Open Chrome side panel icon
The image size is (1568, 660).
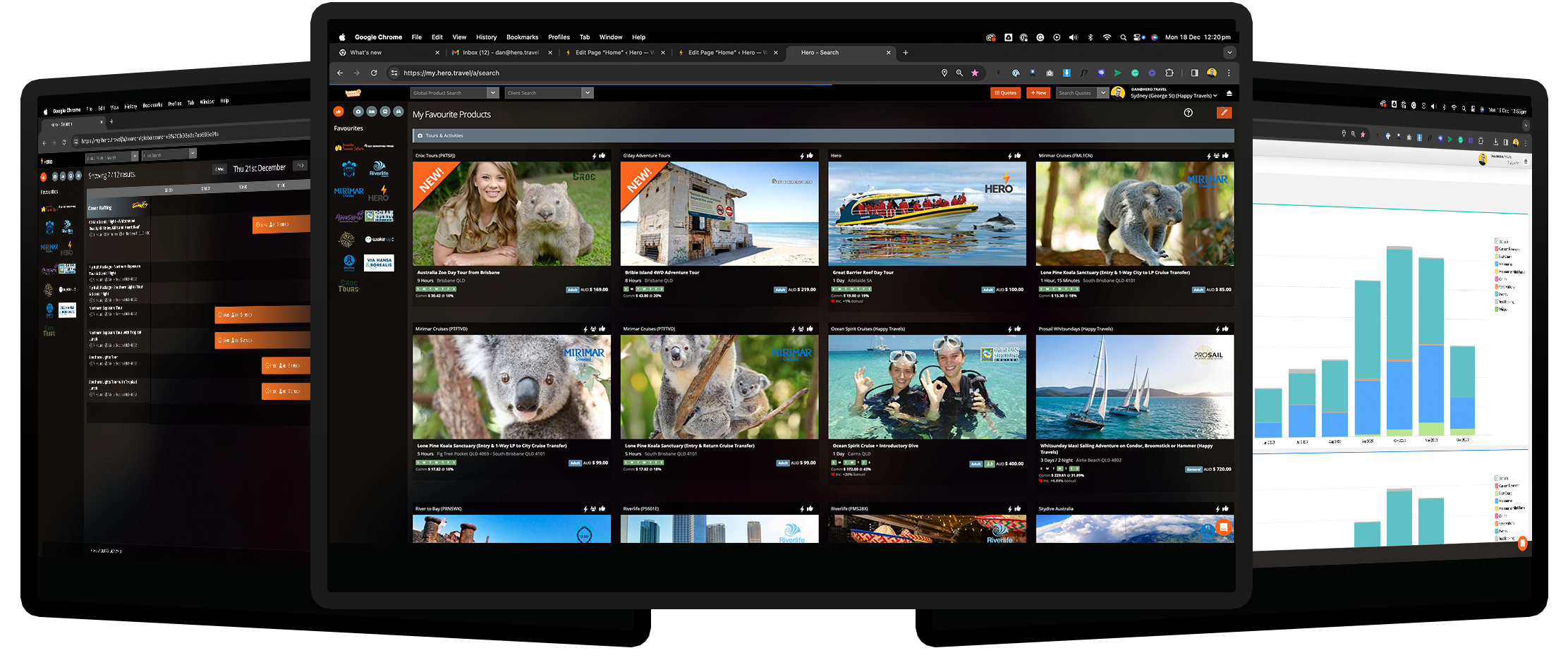click(x=1194, y=73)
